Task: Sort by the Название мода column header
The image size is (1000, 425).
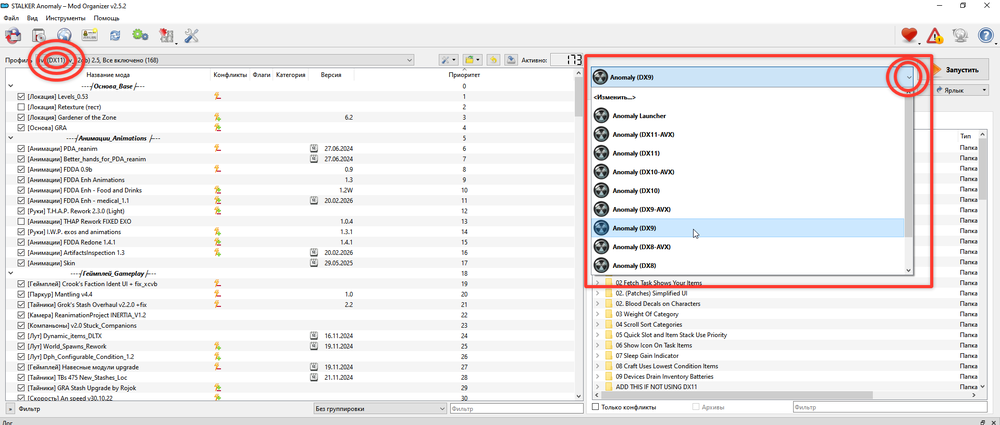Action: [108, 75]
